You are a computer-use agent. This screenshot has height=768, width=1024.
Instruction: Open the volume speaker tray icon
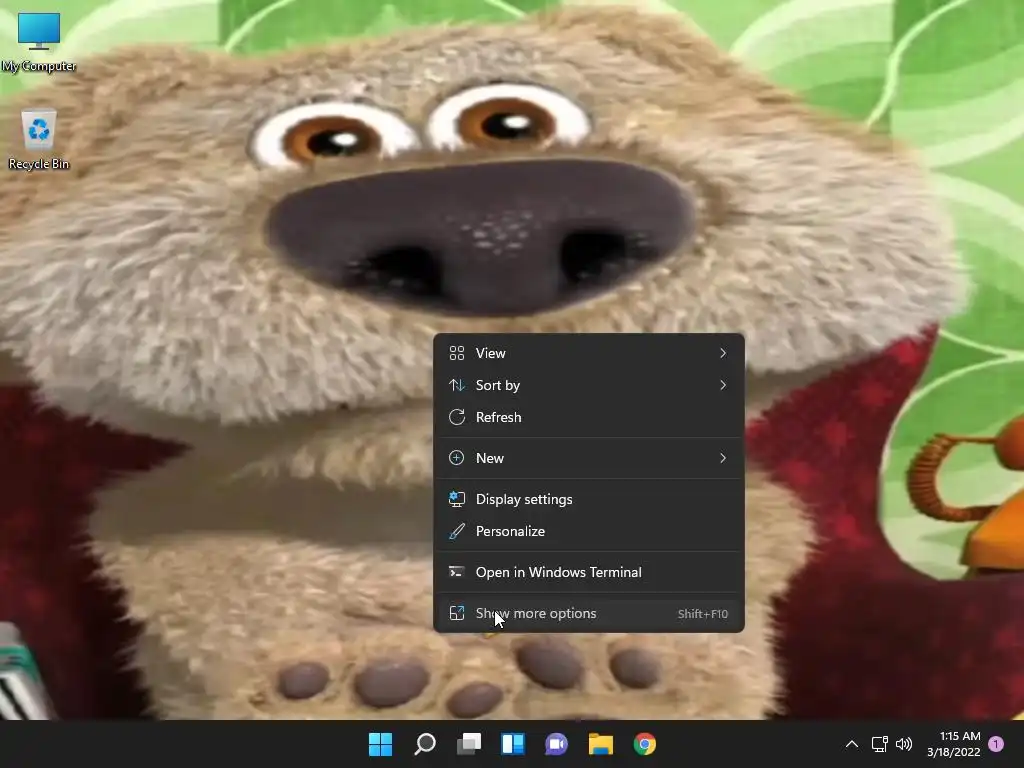click(x=904, y=744)
